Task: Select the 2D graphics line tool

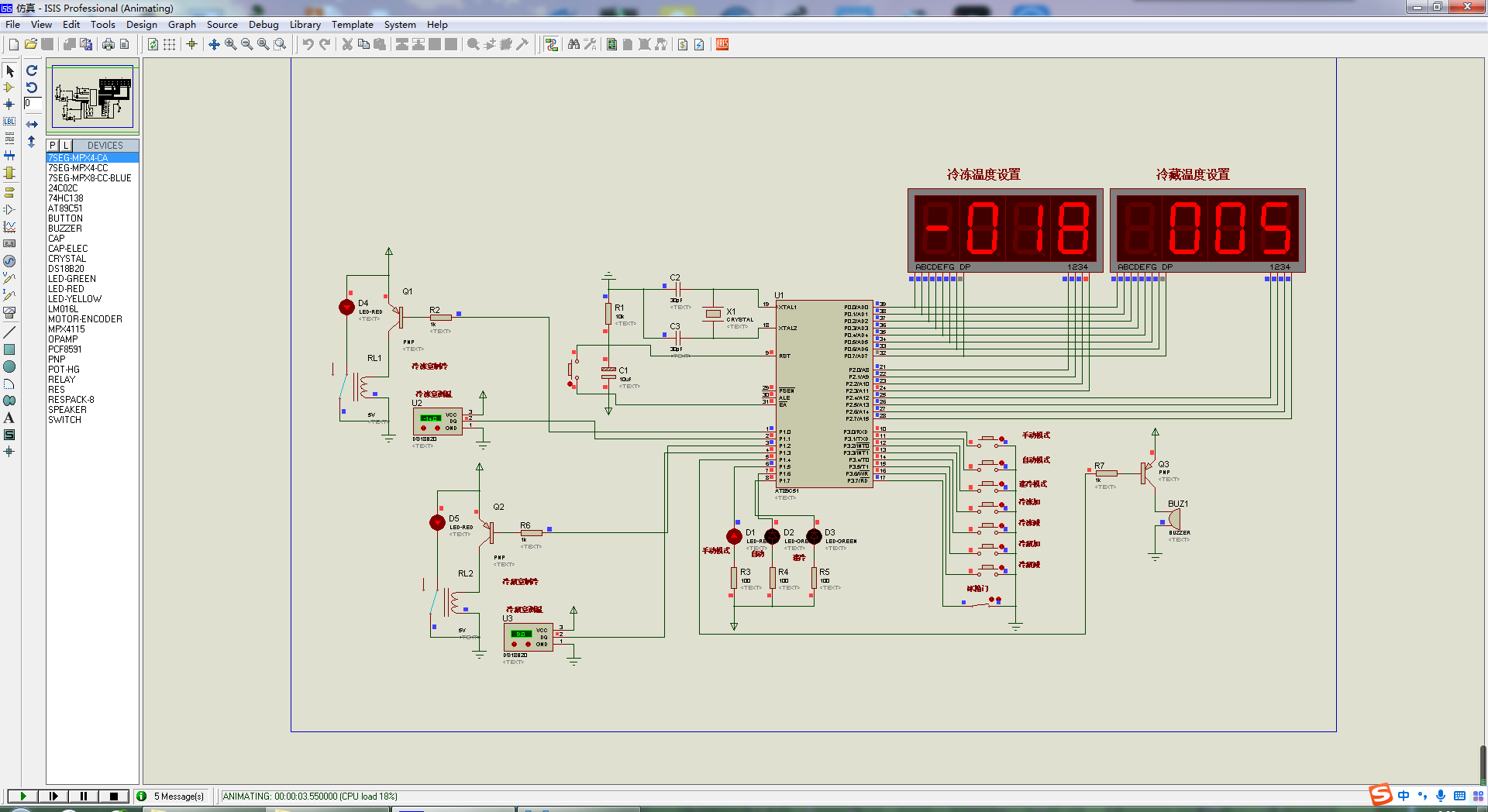Action: (9, 332)
